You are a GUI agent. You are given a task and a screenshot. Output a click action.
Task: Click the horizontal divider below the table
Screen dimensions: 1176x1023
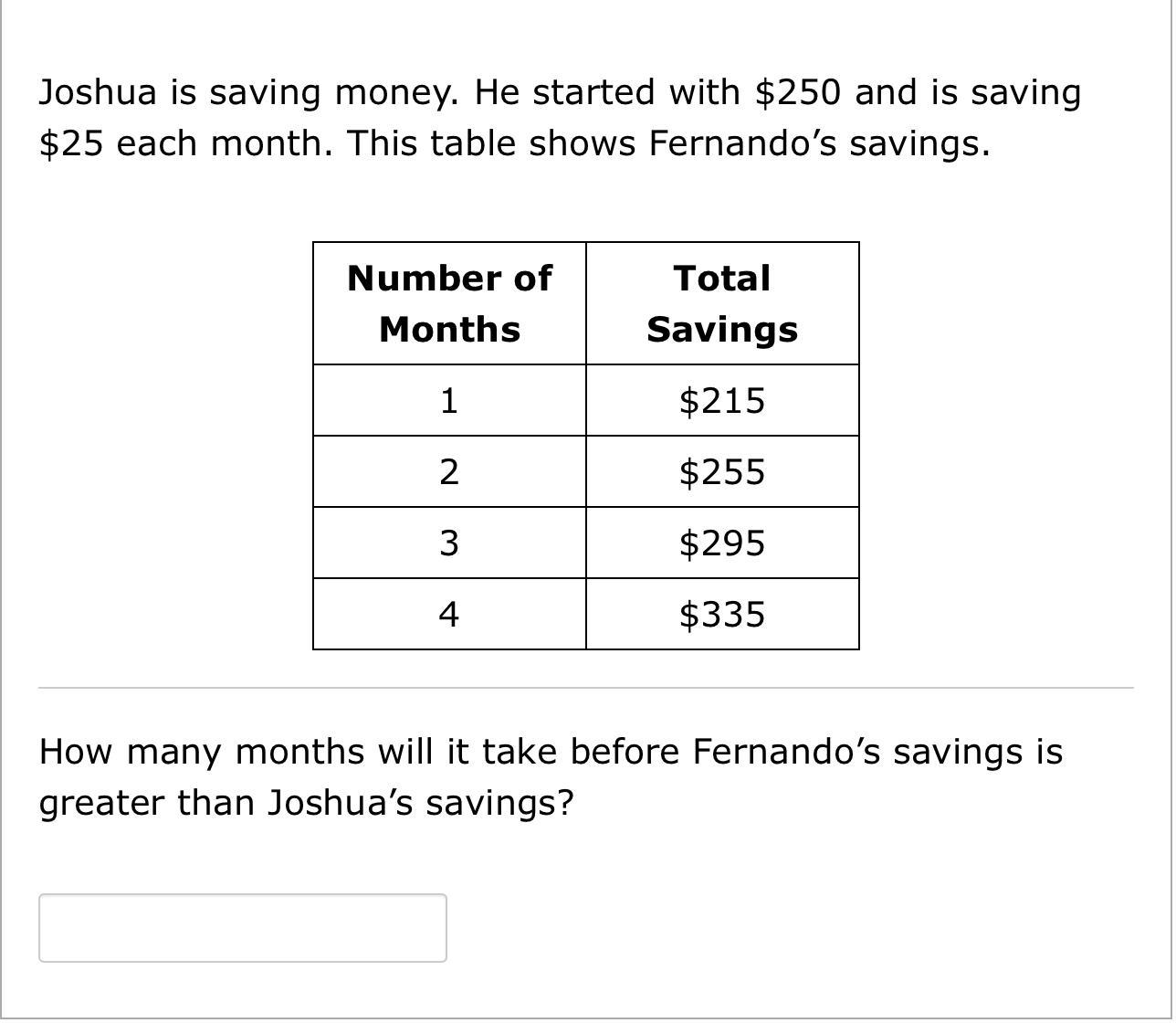(585, 688)
